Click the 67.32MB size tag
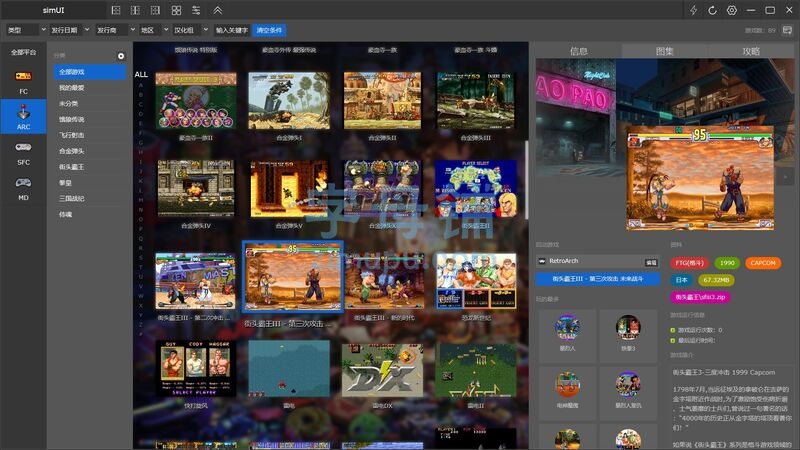Image resolution: width=800 pixels, height=450 pixels. (x=716, y=280)
